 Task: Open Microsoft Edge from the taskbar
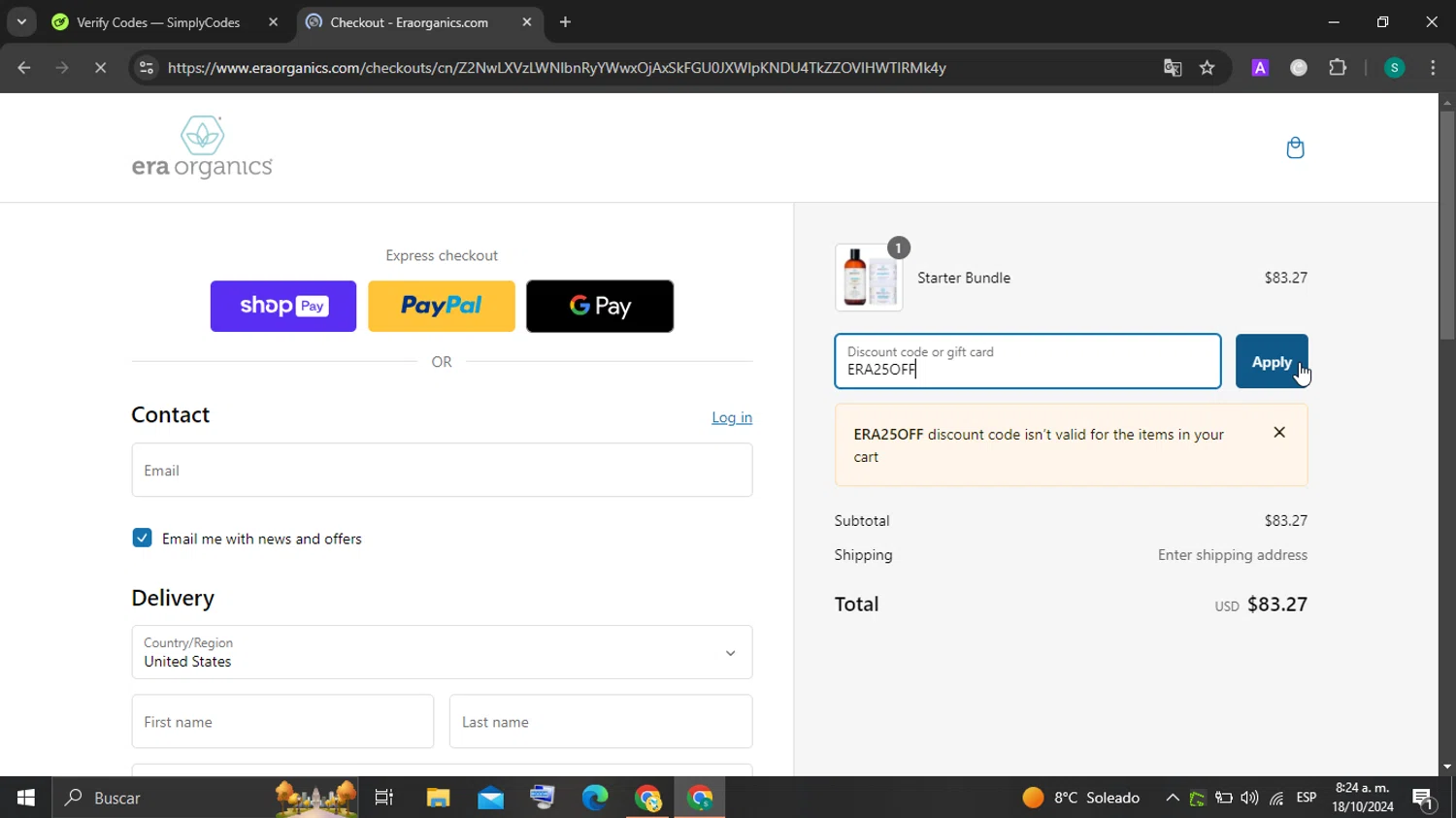(x=595, y=798)
